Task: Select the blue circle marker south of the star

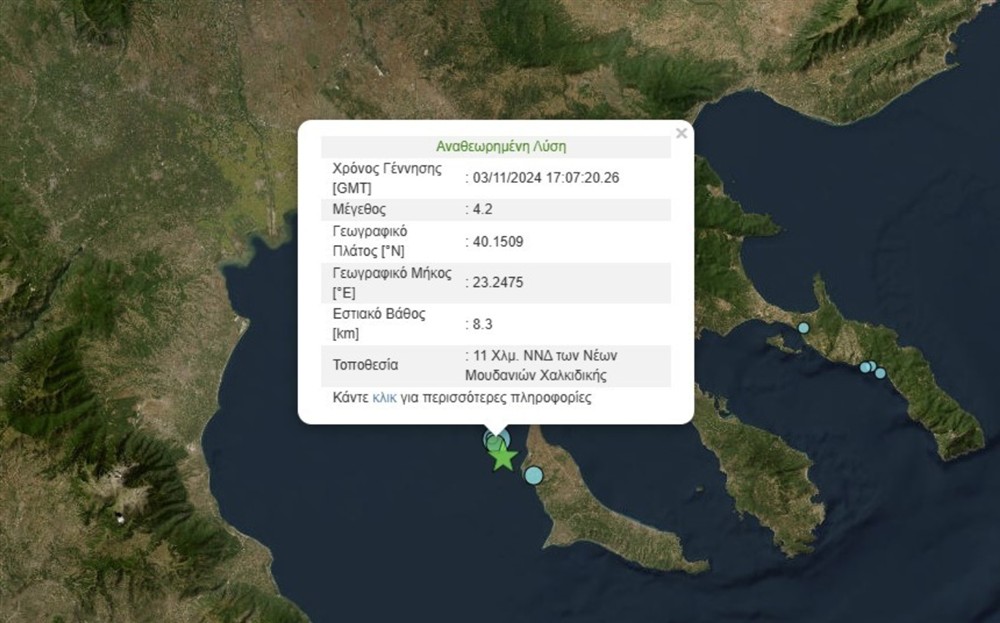Action: [533, 475]
